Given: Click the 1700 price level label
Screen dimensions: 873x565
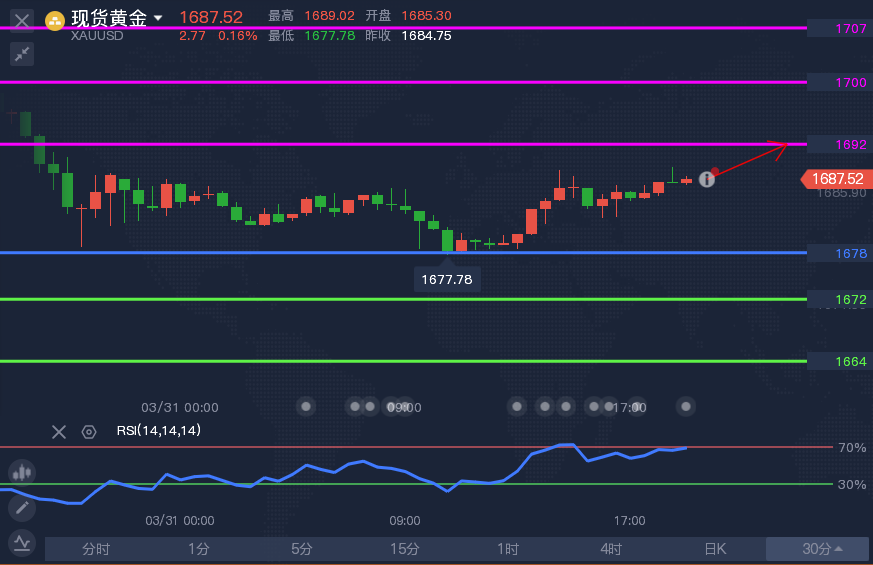Looking at the screenshot, I should click(x=851, y=82).
